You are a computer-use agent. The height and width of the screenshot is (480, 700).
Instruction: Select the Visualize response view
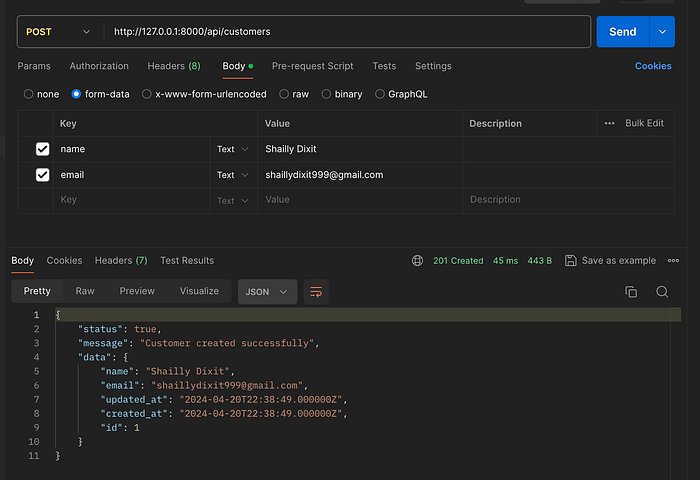(199, 291)
